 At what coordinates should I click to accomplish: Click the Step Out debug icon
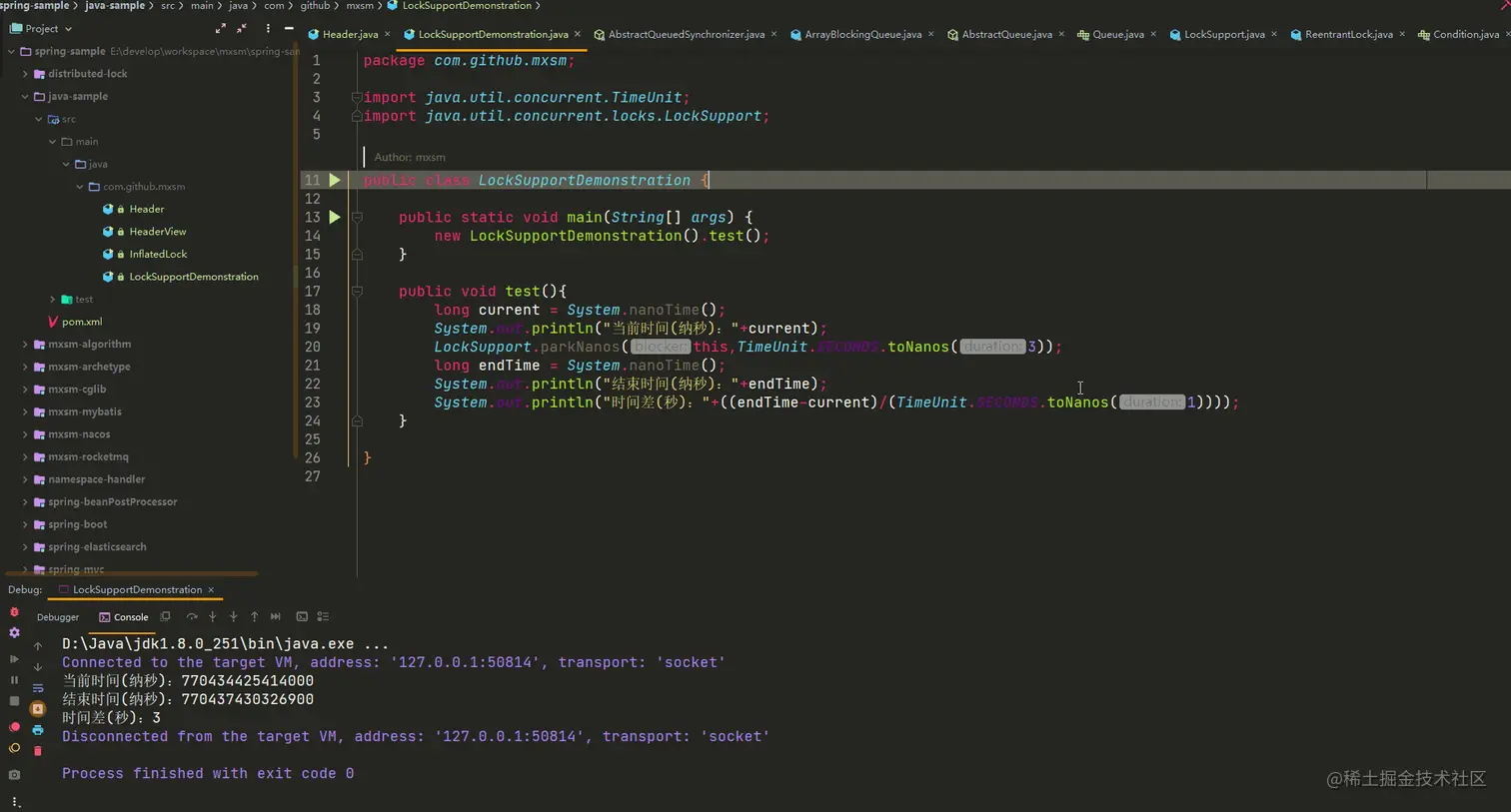[x=255, y=617]
